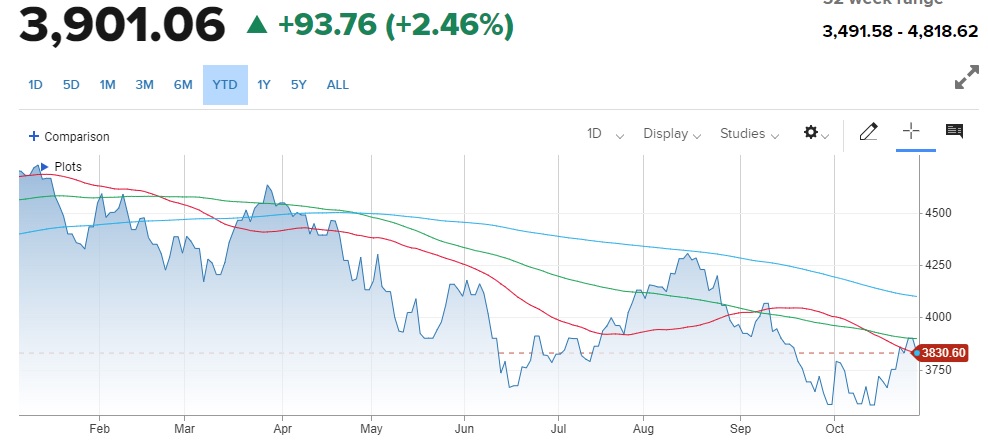Show the 5Y price history
The height and width of the screenshot is (443, 988).
pyautogui.click(x=299, y=85)
